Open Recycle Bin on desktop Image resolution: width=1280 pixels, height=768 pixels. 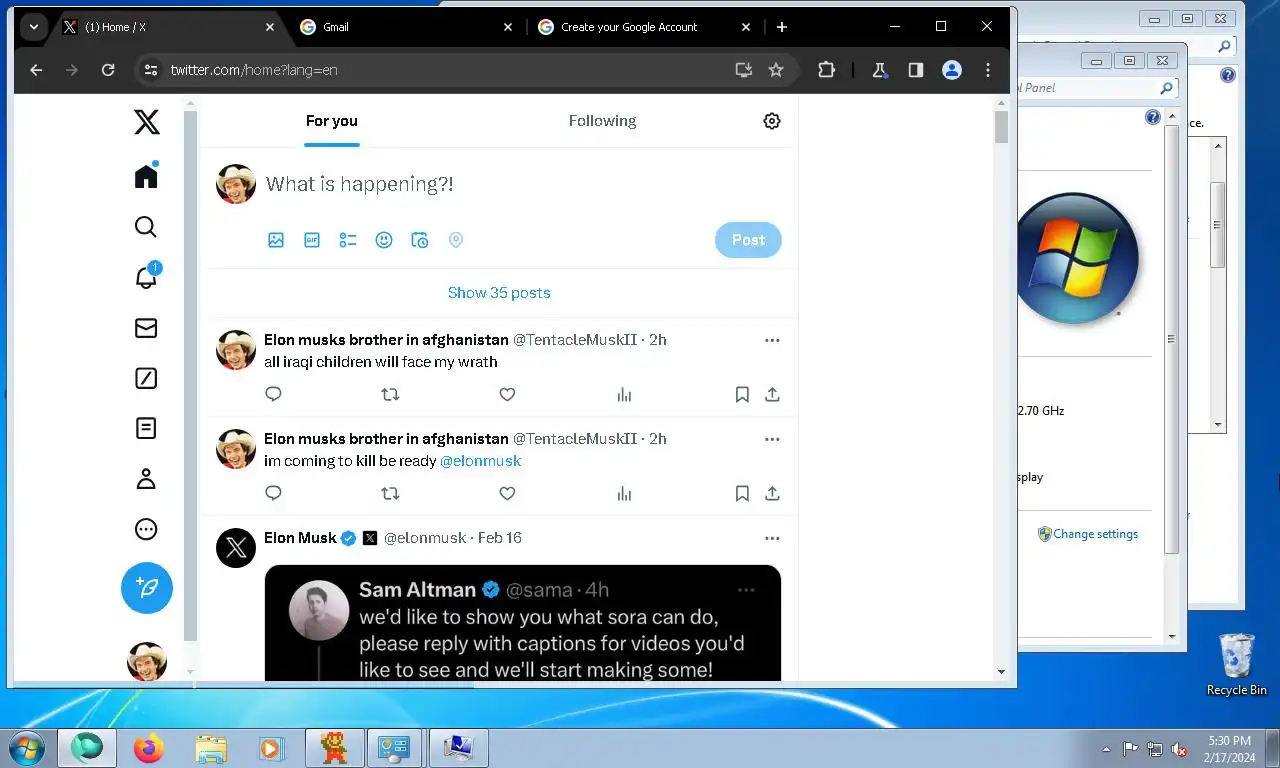(x=1237, y=663)
